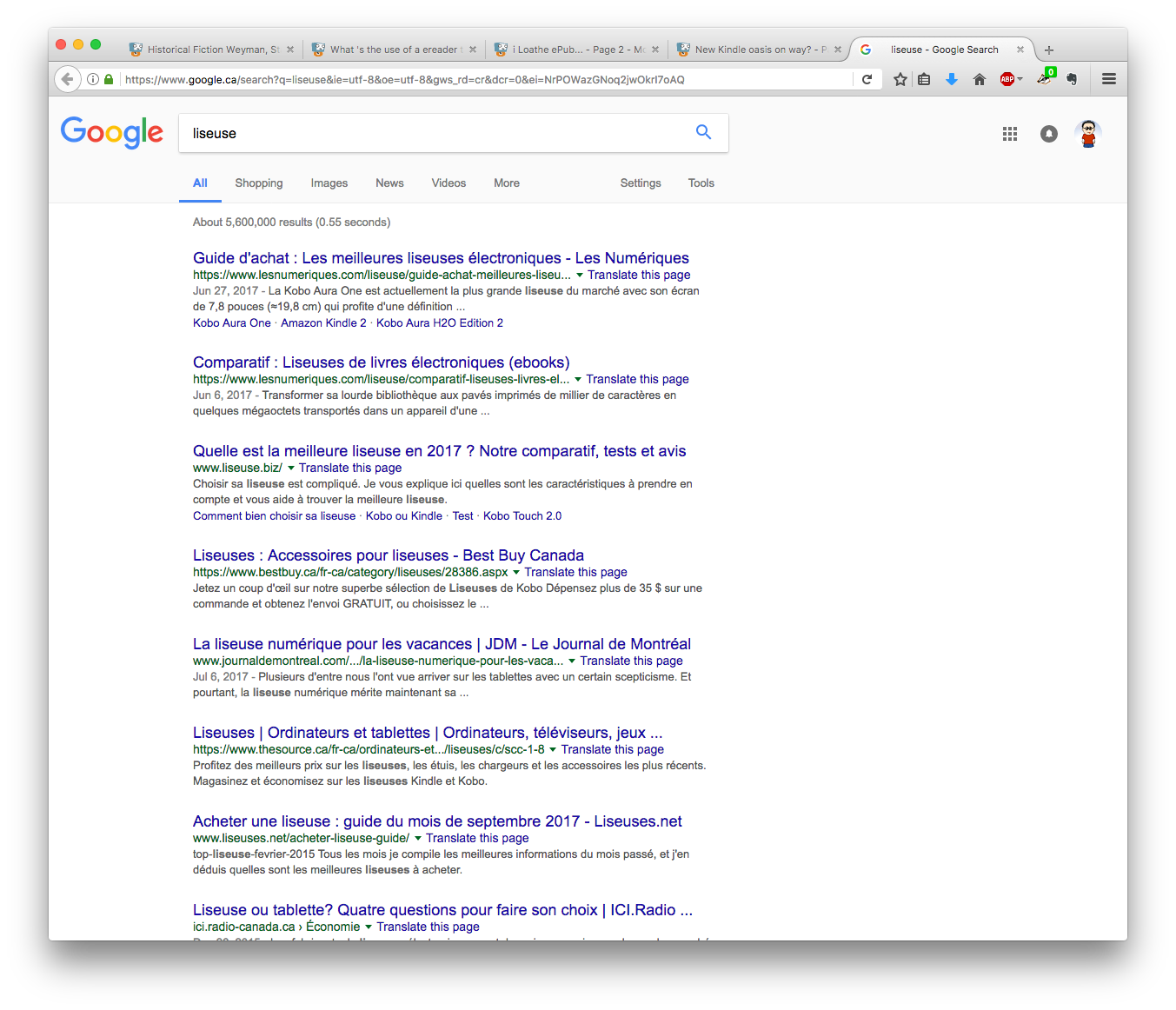The width and height of the screenshot is (1176, 1010).
Task: Open 'Quelle est la meilleure liseuse en 2017' result
Action: [x=440, y=451]
